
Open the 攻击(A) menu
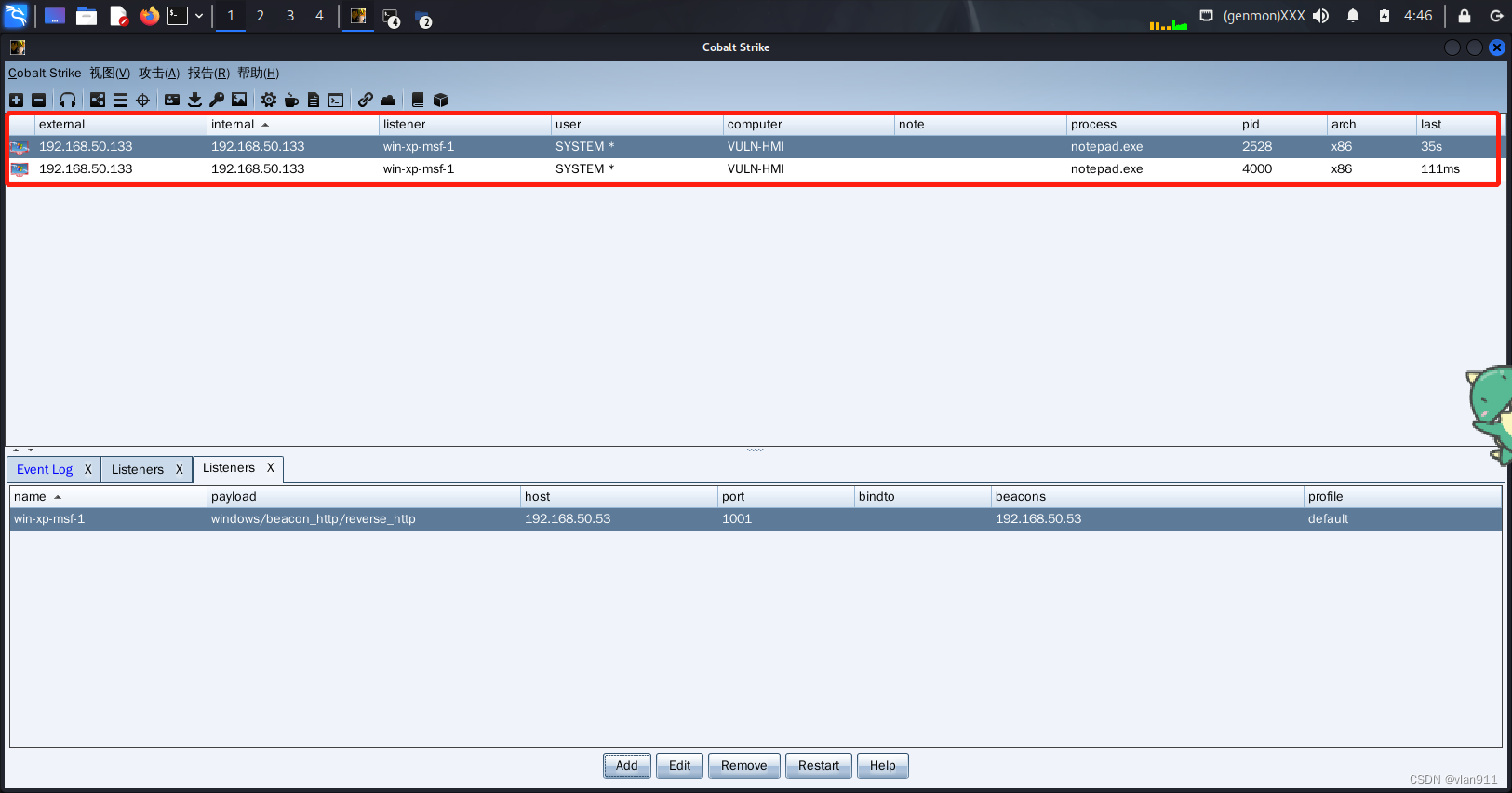[x=159, y=74]
